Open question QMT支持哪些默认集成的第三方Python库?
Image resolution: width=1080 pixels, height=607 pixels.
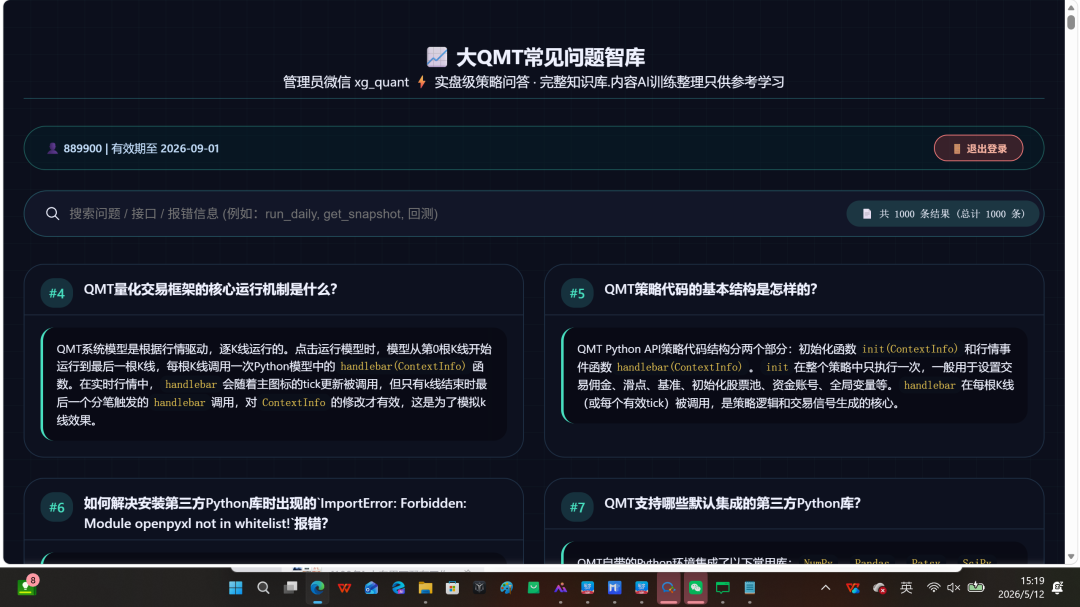(732, 504)
